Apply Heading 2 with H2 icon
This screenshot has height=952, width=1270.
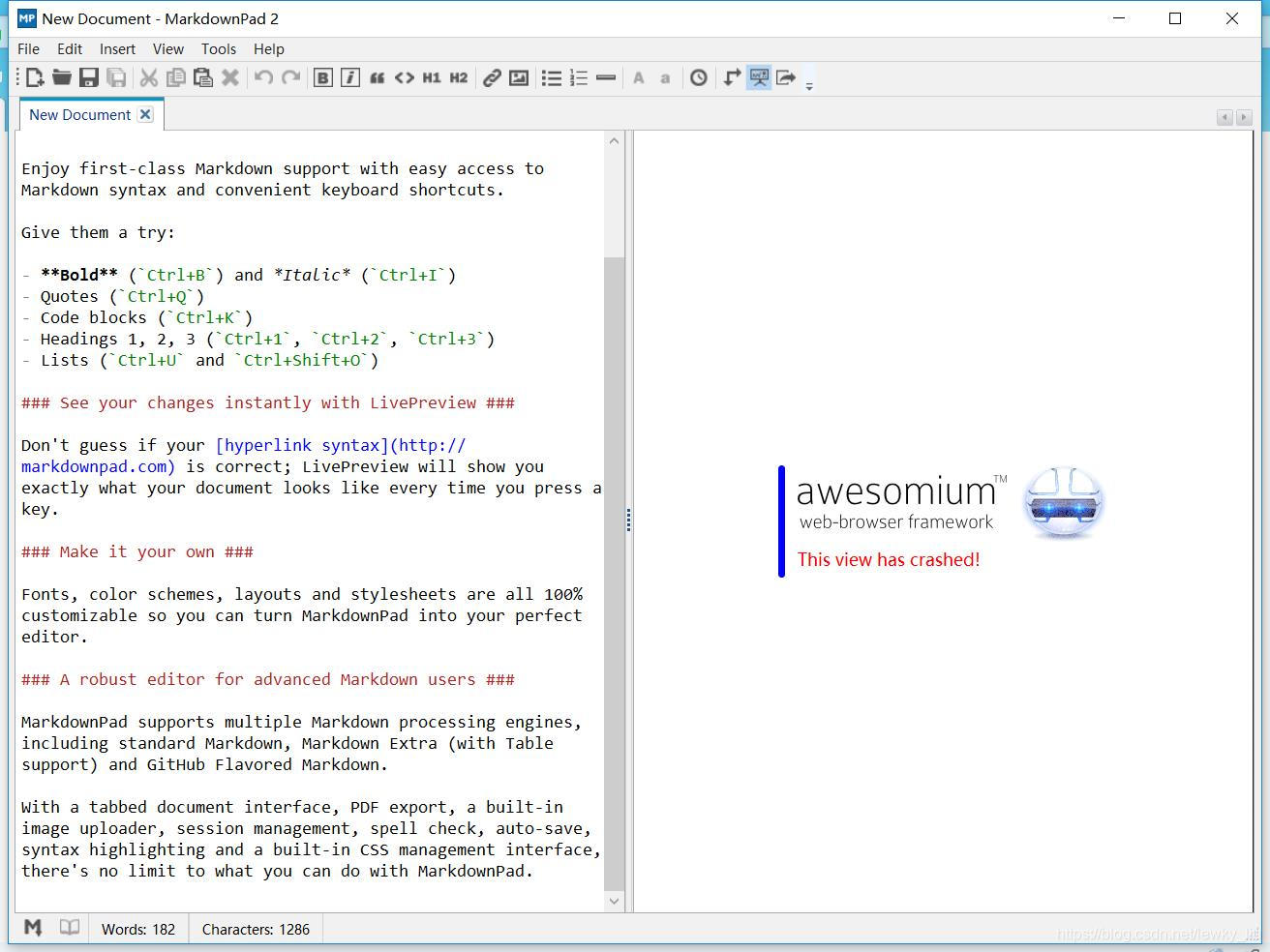coord(459,78)
